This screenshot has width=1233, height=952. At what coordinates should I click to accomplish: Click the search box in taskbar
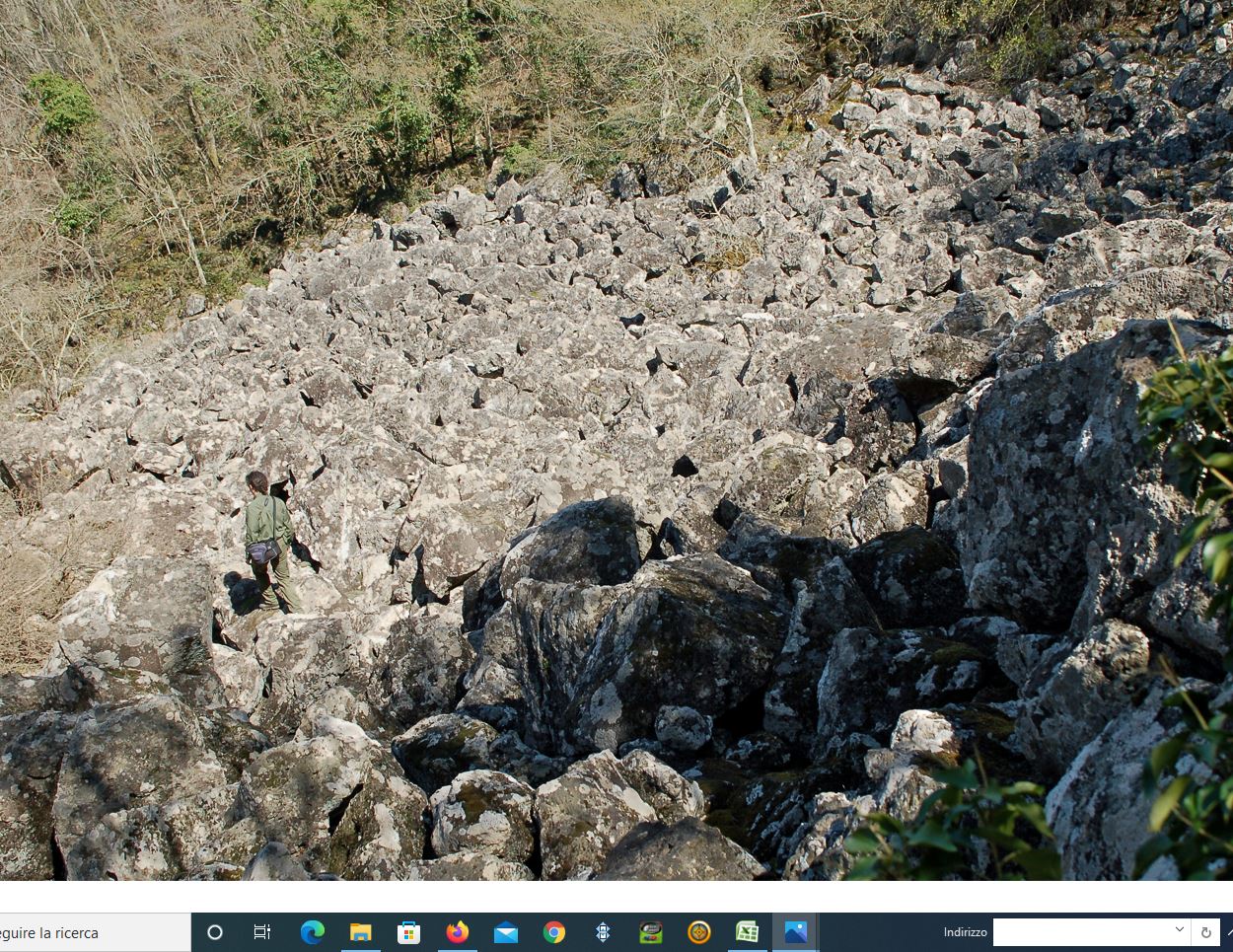(x=94, y=932)
